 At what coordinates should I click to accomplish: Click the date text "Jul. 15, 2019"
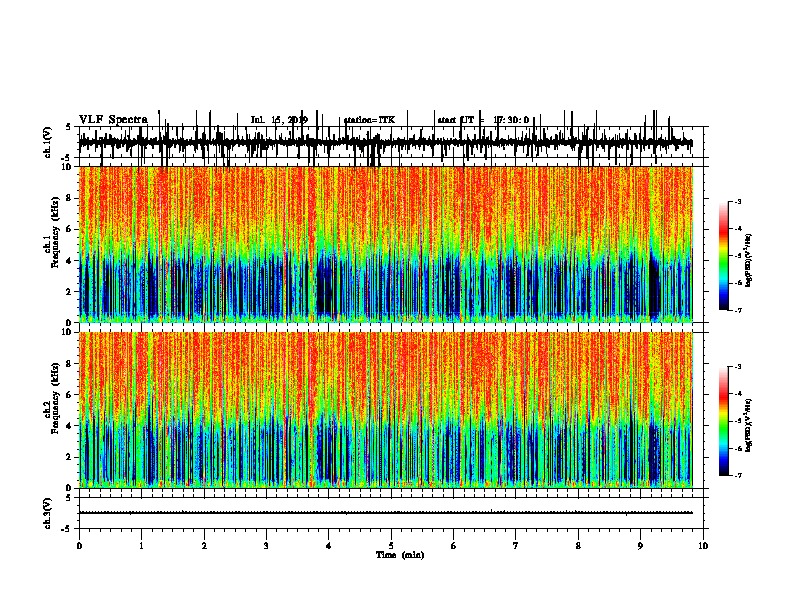tap(279, 120)
